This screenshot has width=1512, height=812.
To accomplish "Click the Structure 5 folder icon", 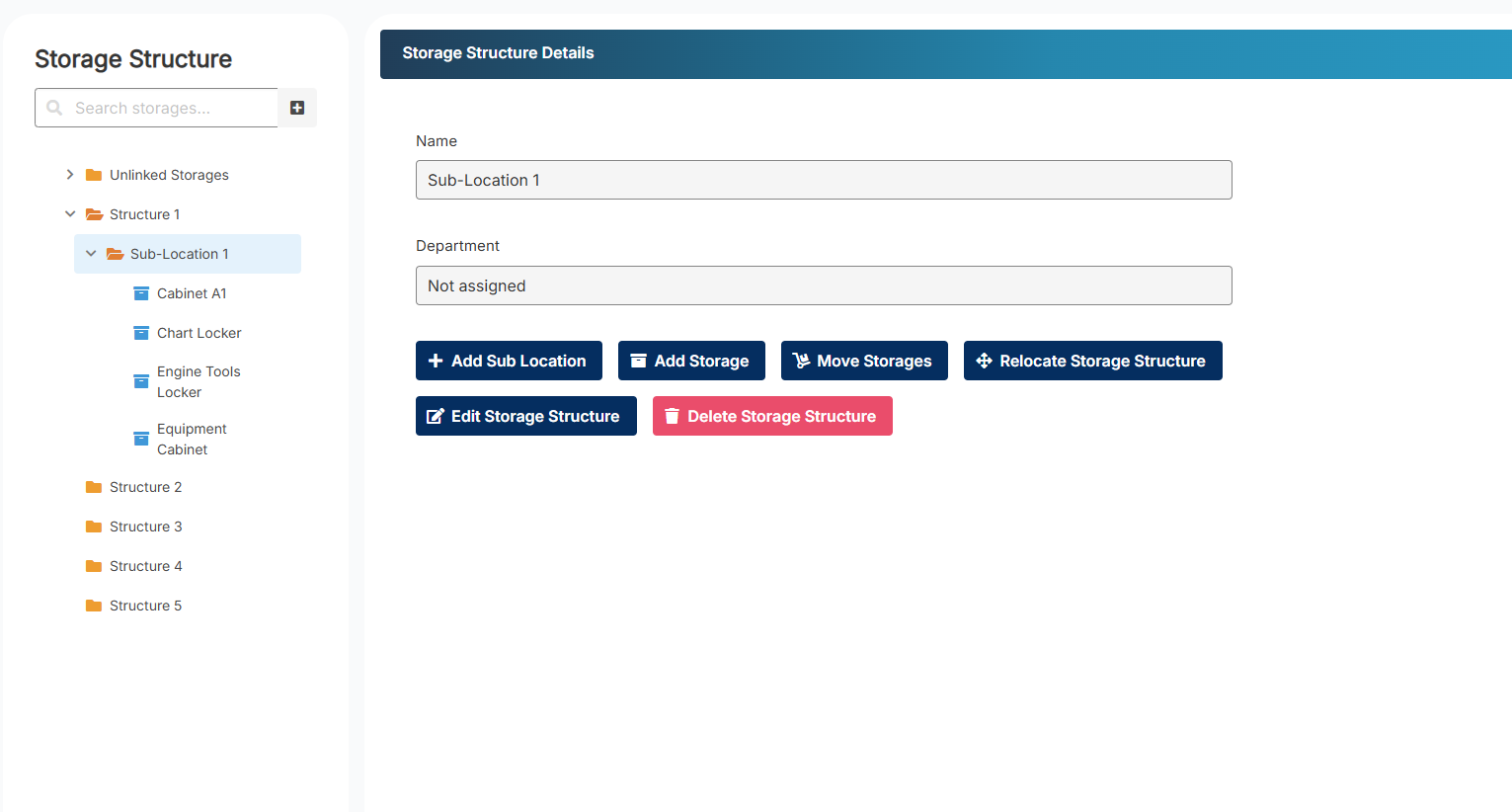I will coord(94,606).
